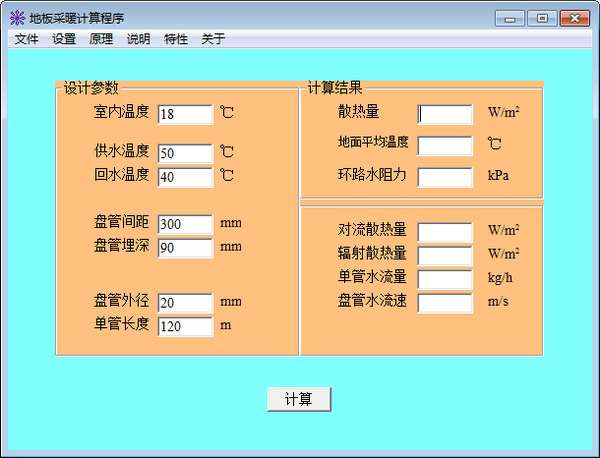Select the 盘管埋深 value box
Screen dimensions: 600x458
coord(185,248)
